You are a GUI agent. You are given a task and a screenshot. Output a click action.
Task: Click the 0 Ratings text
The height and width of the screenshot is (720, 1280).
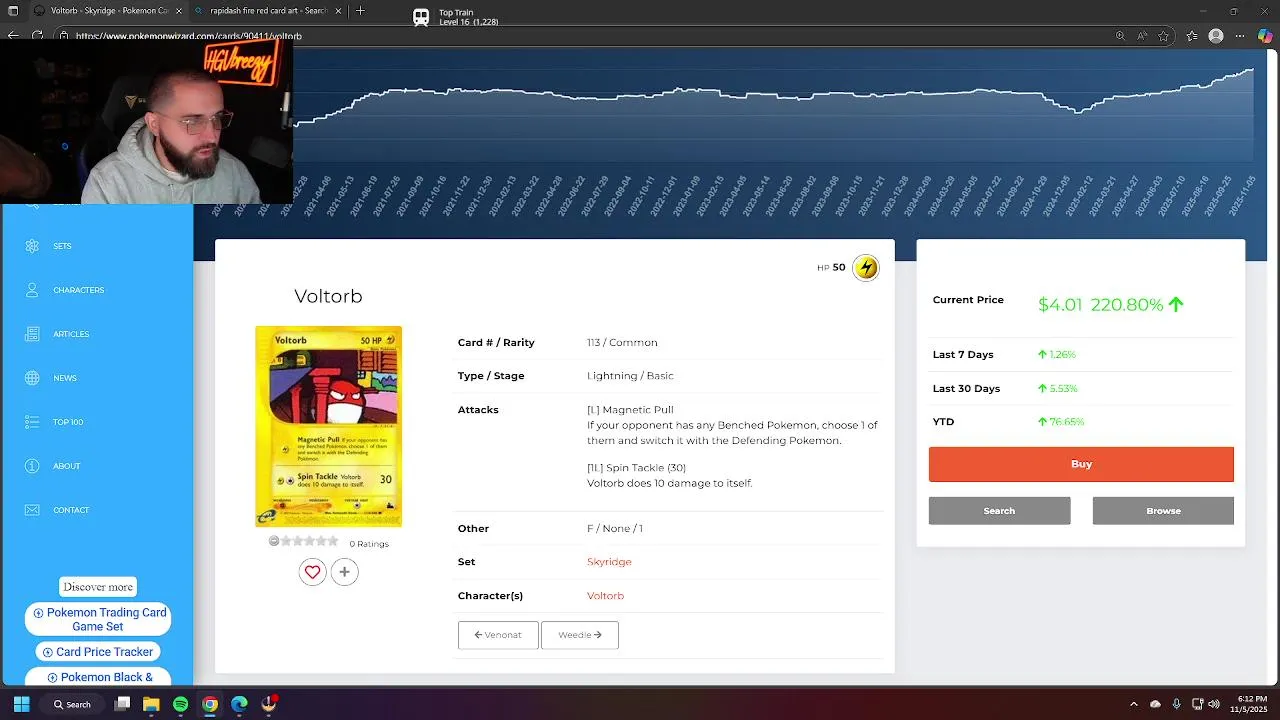tap(369, 544)
